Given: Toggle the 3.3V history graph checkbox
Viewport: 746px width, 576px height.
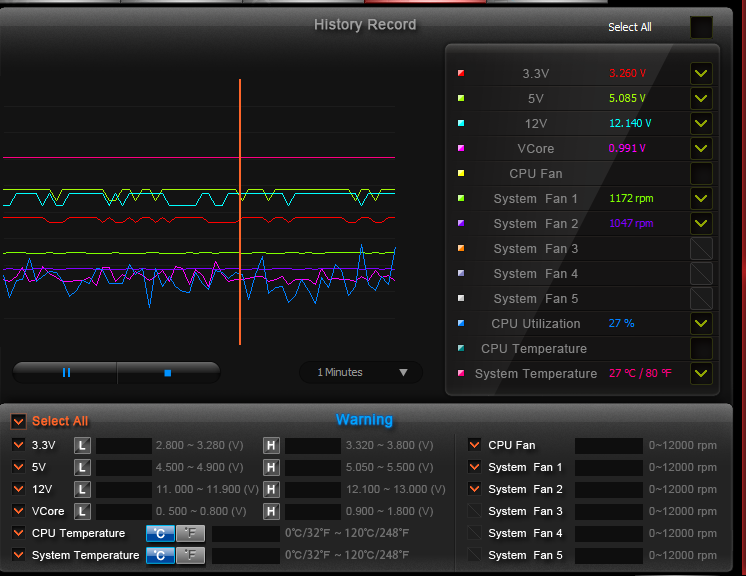Looking at the screenshot, I should (x=701, y=73).
